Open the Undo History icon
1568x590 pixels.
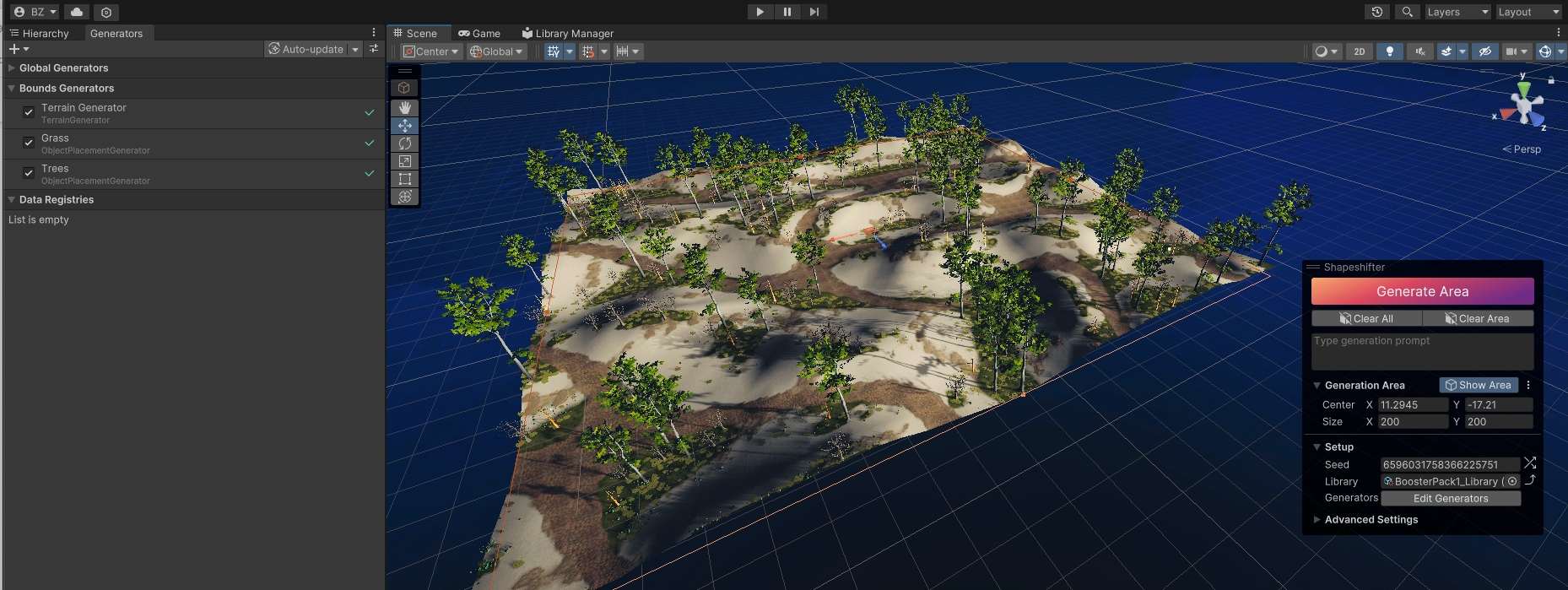click(x=1376, y=12)
